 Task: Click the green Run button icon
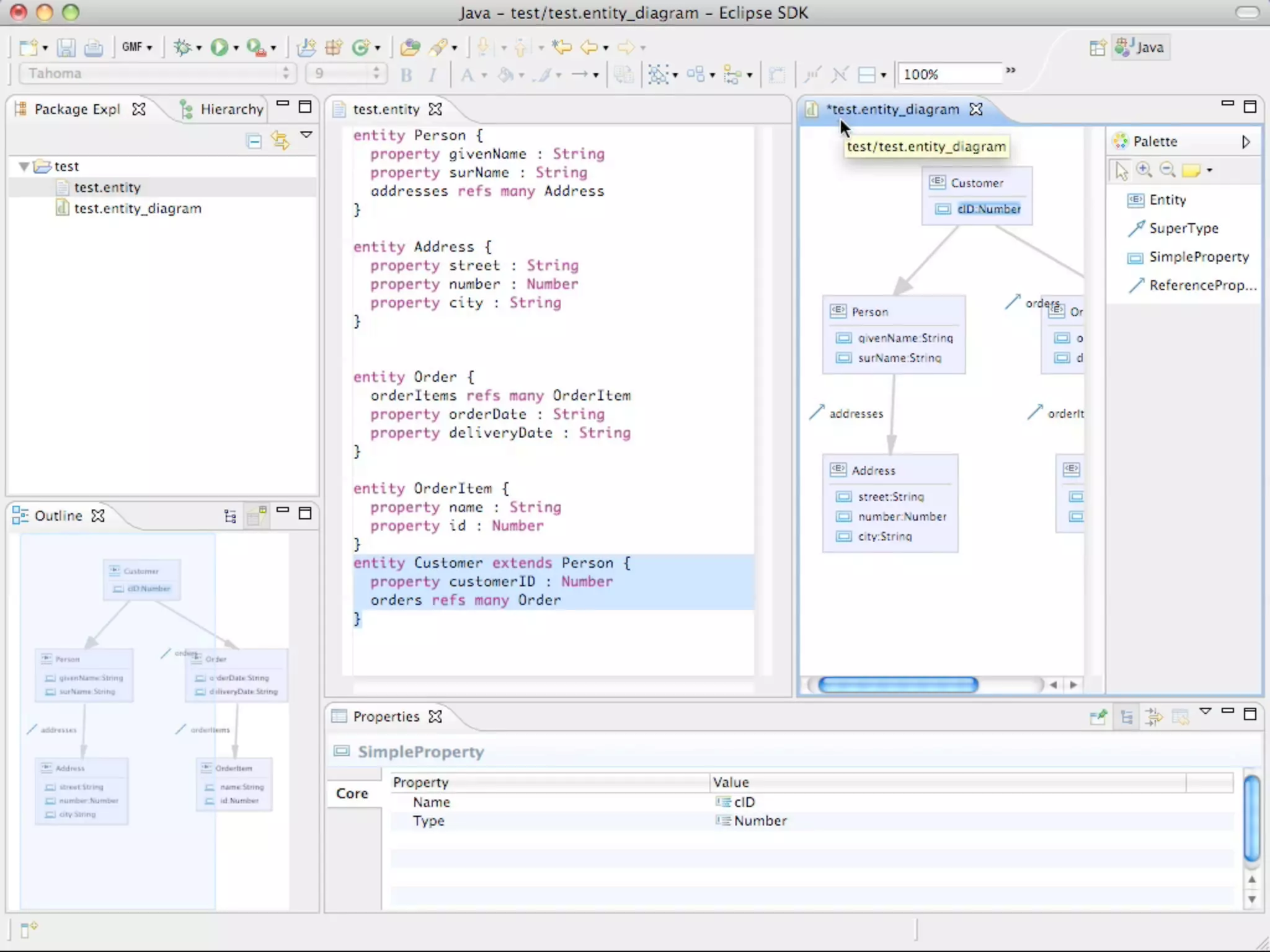point(219,47)
